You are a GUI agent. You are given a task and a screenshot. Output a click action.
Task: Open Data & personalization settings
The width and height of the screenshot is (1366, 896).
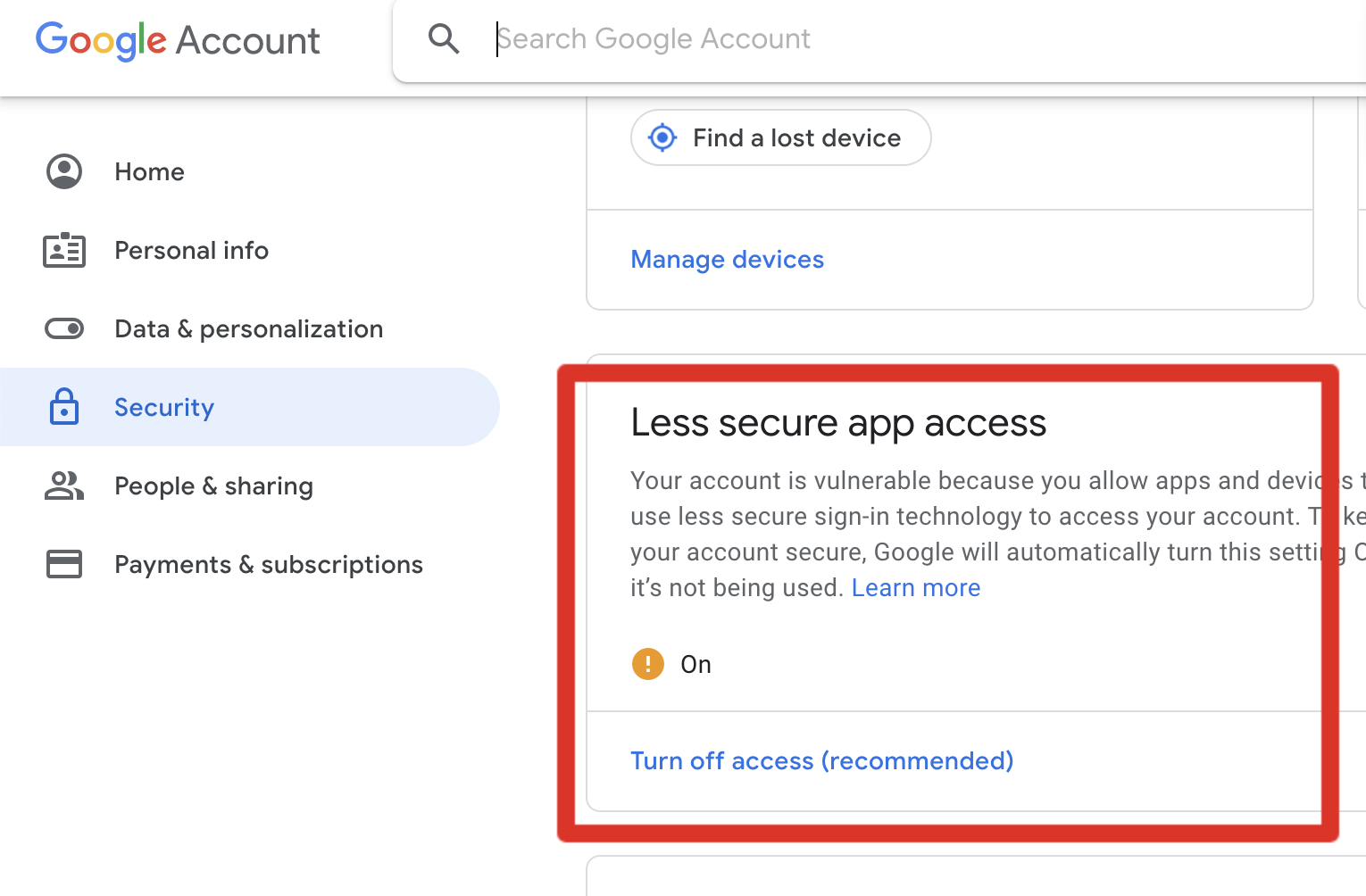248,328
